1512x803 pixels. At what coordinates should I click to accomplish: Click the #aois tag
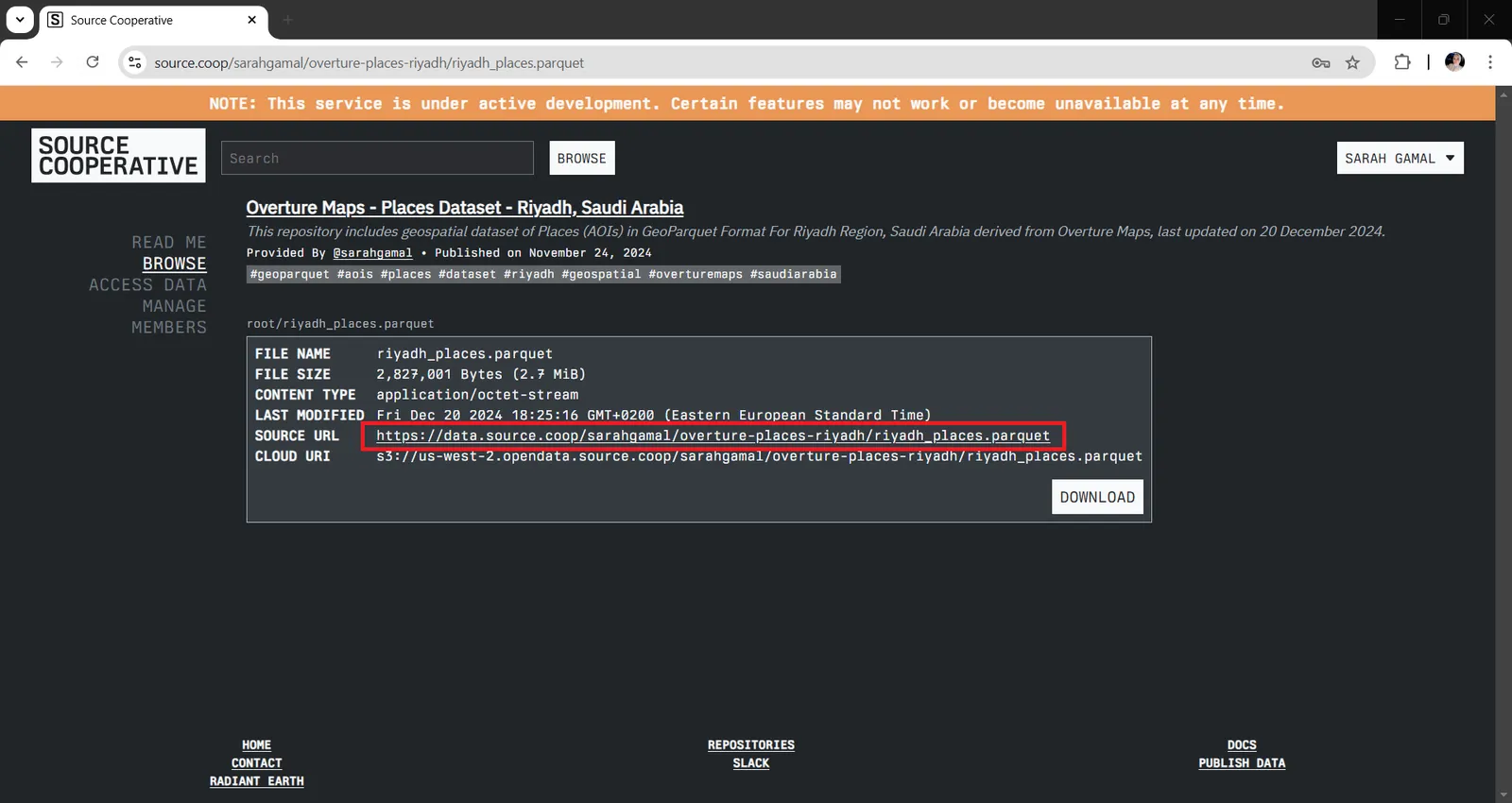355,274
